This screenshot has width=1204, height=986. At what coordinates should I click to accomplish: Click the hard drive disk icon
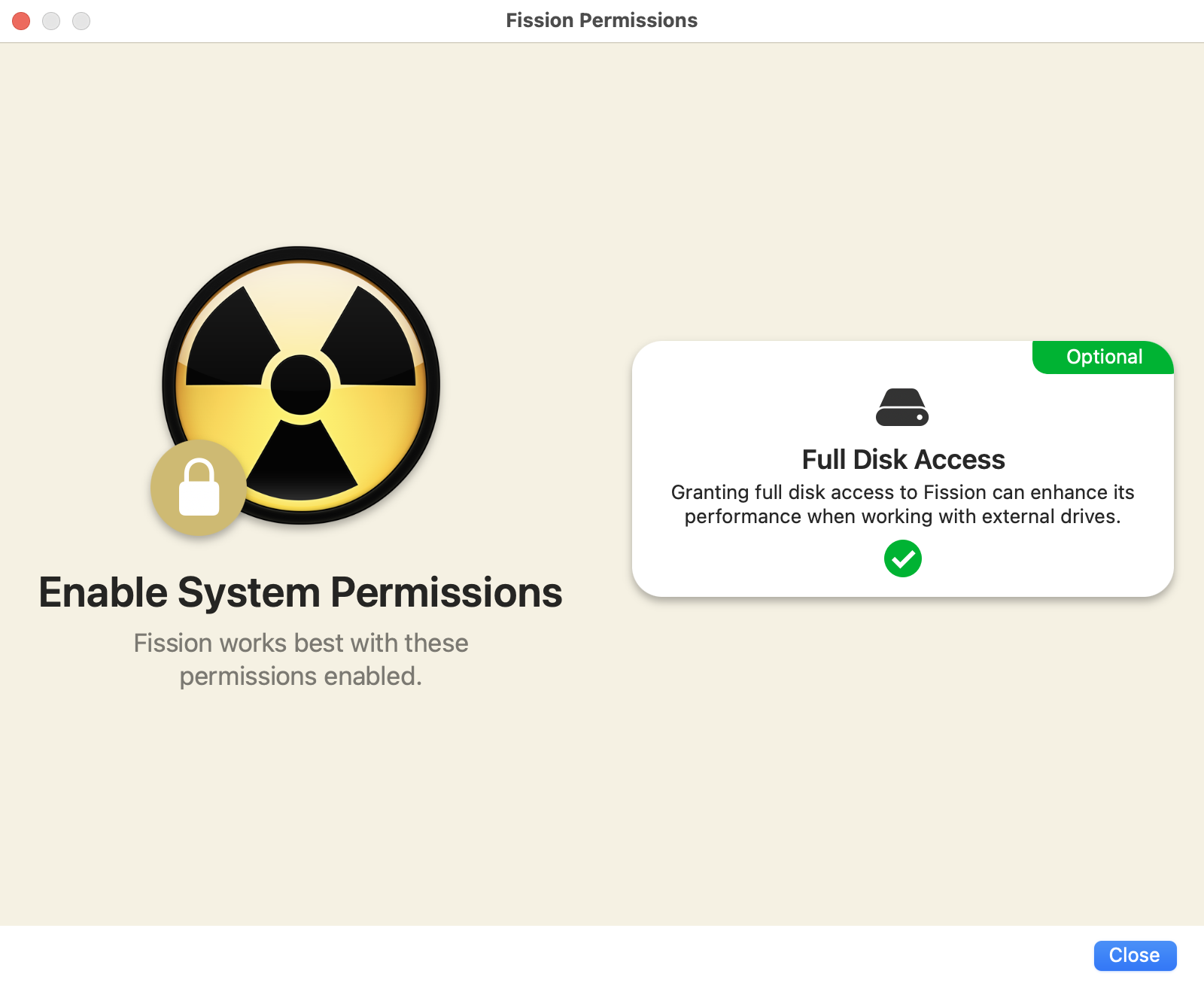pyautogui.click(x=902, y=407)
